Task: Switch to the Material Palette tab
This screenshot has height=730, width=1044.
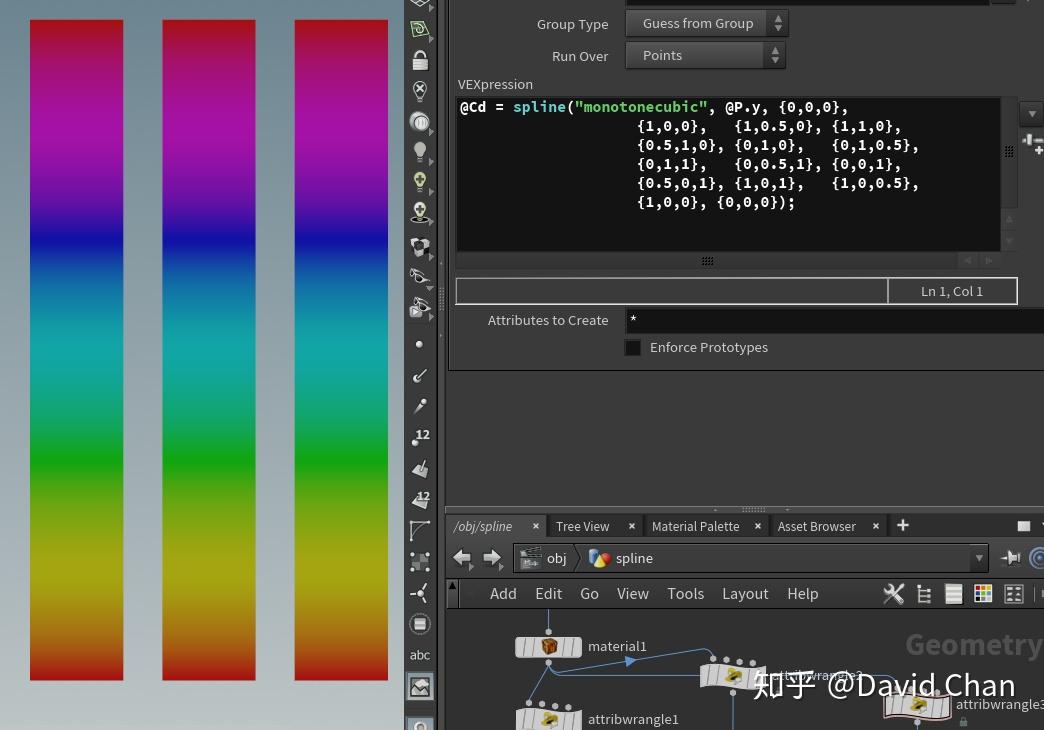Action: coord(695,526)
